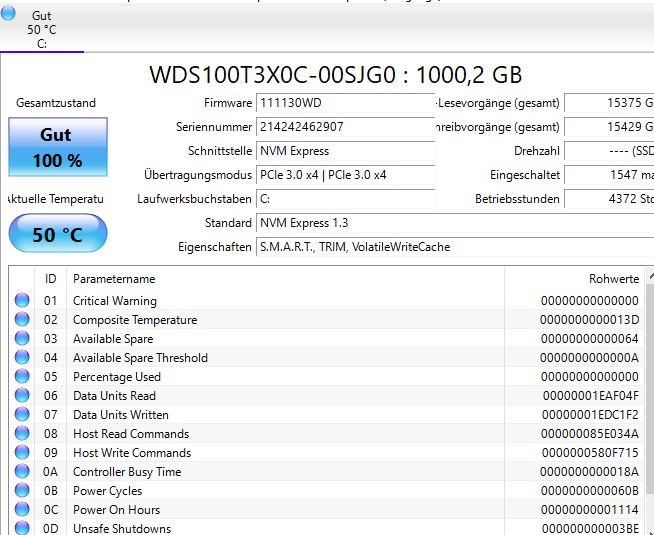Click raw value 000000000018A
This screenshot has height=535, width=654.
(589, 472)
